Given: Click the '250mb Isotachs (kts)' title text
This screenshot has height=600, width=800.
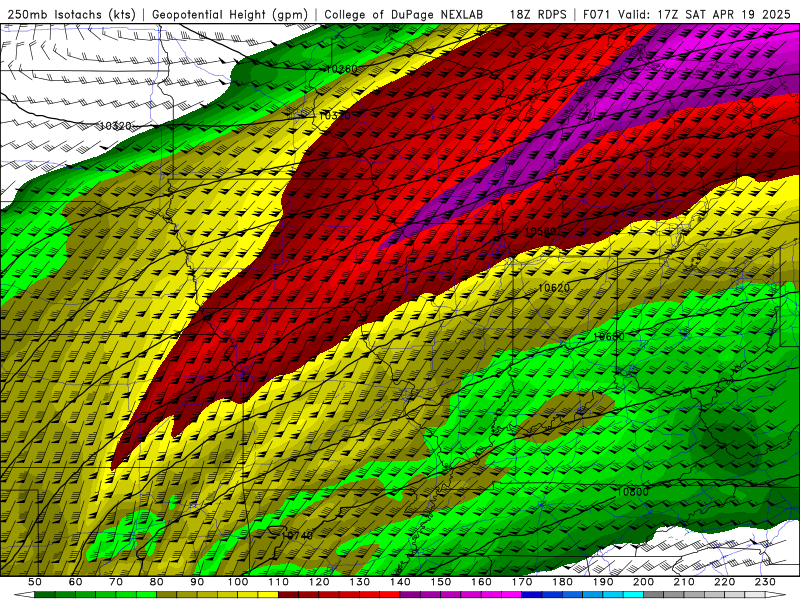Looking at the screenshot, I should point(71,15).
